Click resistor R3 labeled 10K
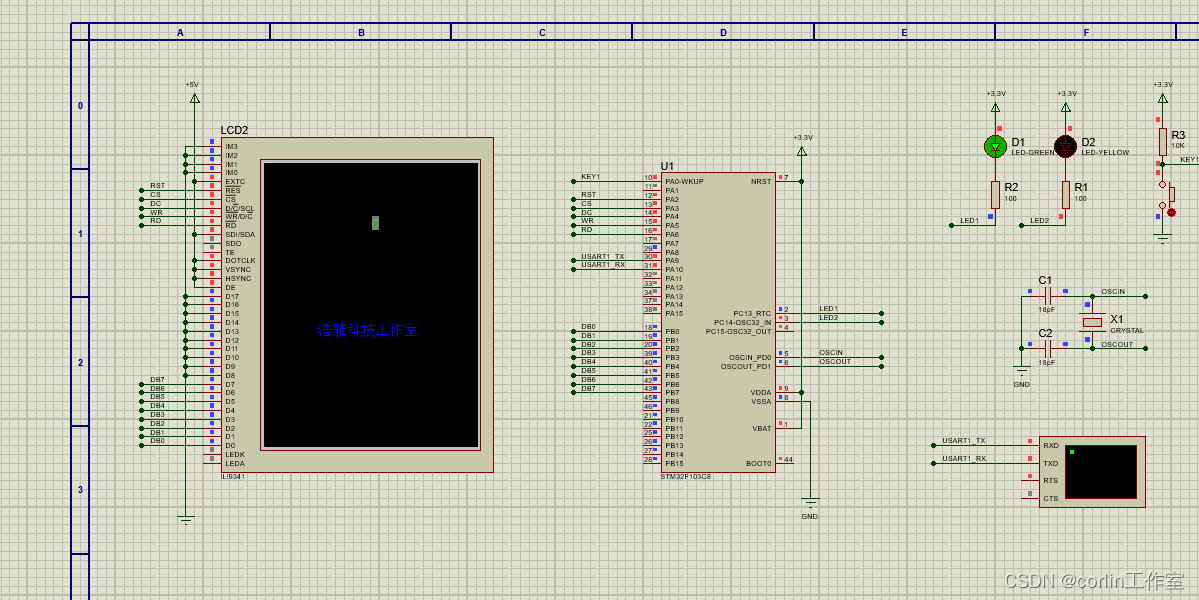 coord(1163,140)
